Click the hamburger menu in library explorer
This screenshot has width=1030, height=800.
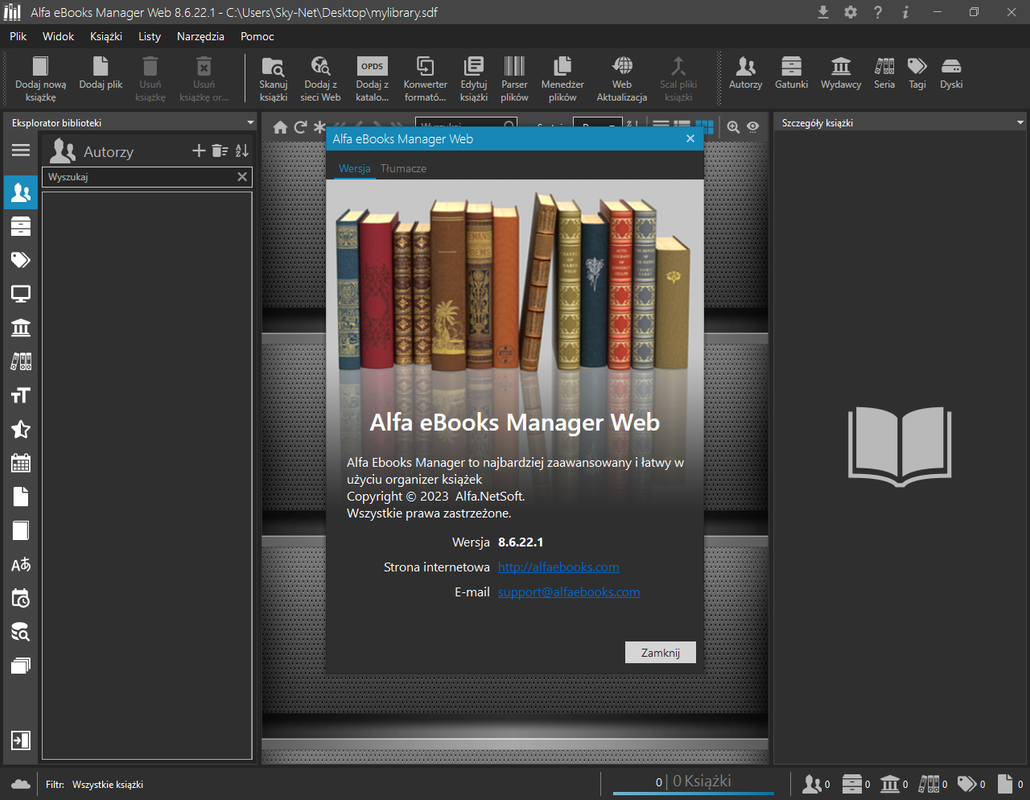(20, 150)
